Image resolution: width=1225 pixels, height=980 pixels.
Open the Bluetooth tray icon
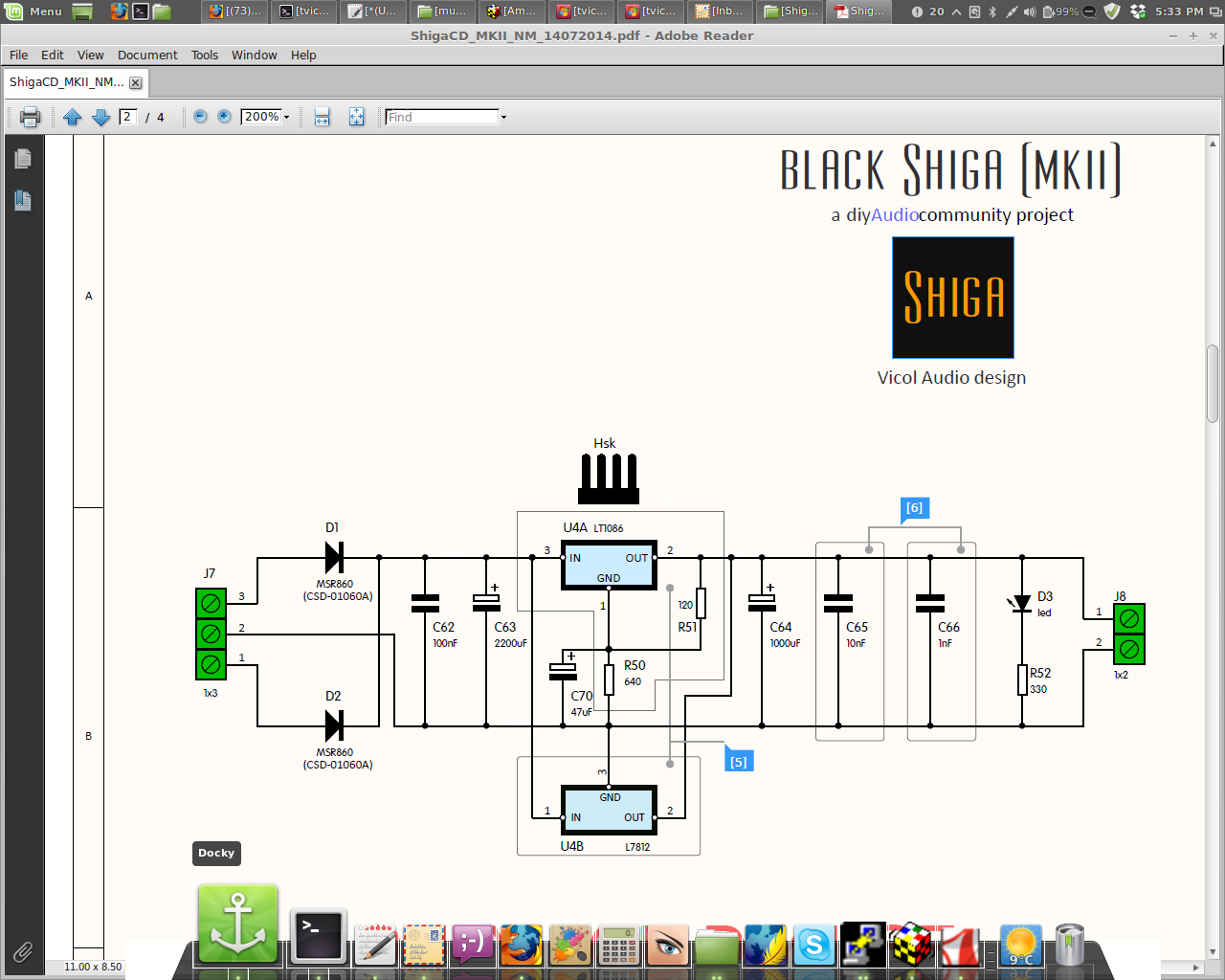click(x=992, y=11)
